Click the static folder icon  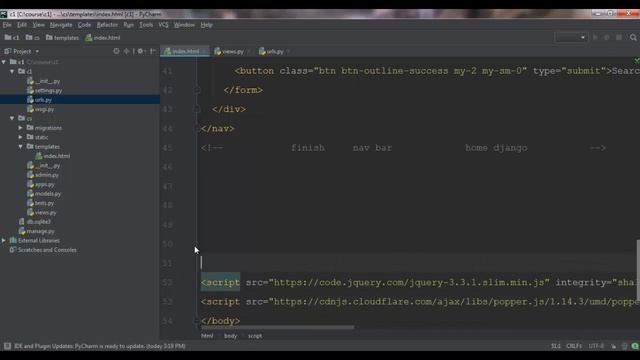coord(30,137)
